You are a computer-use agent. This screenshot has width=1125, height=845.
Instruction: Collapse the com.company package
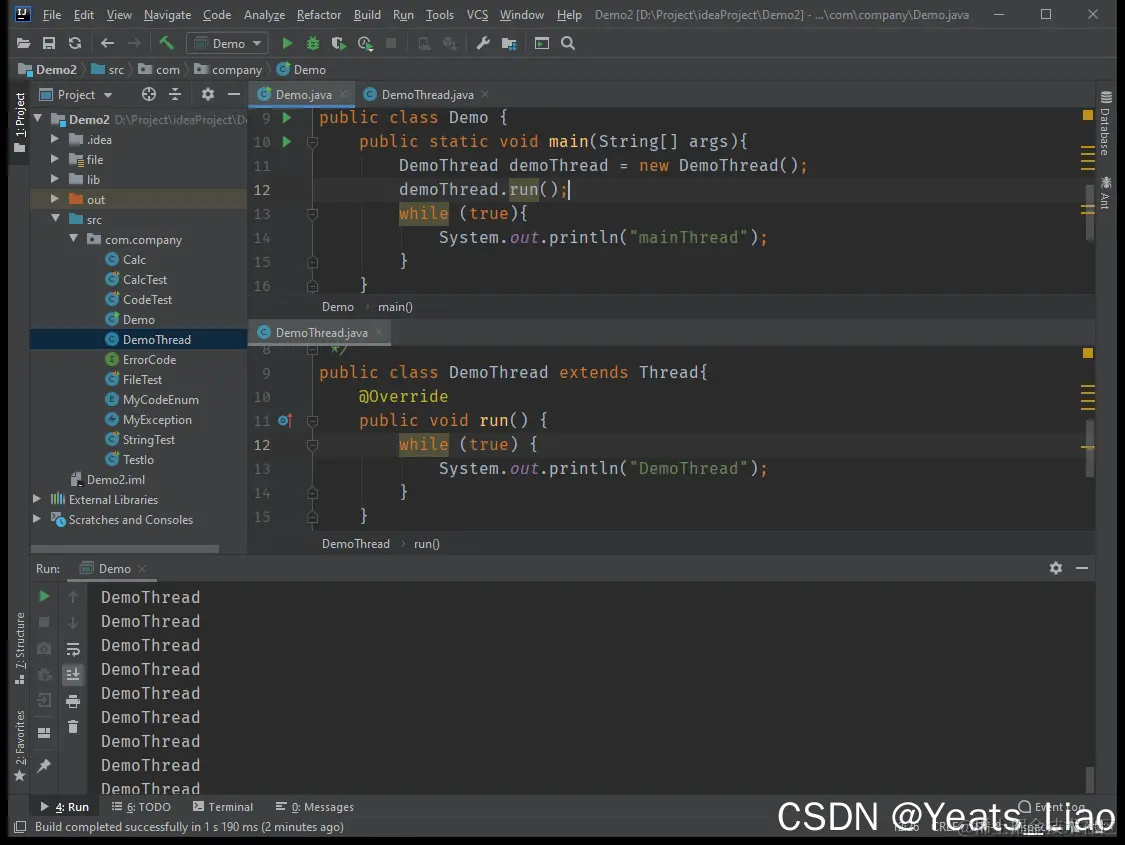(74, 239)
